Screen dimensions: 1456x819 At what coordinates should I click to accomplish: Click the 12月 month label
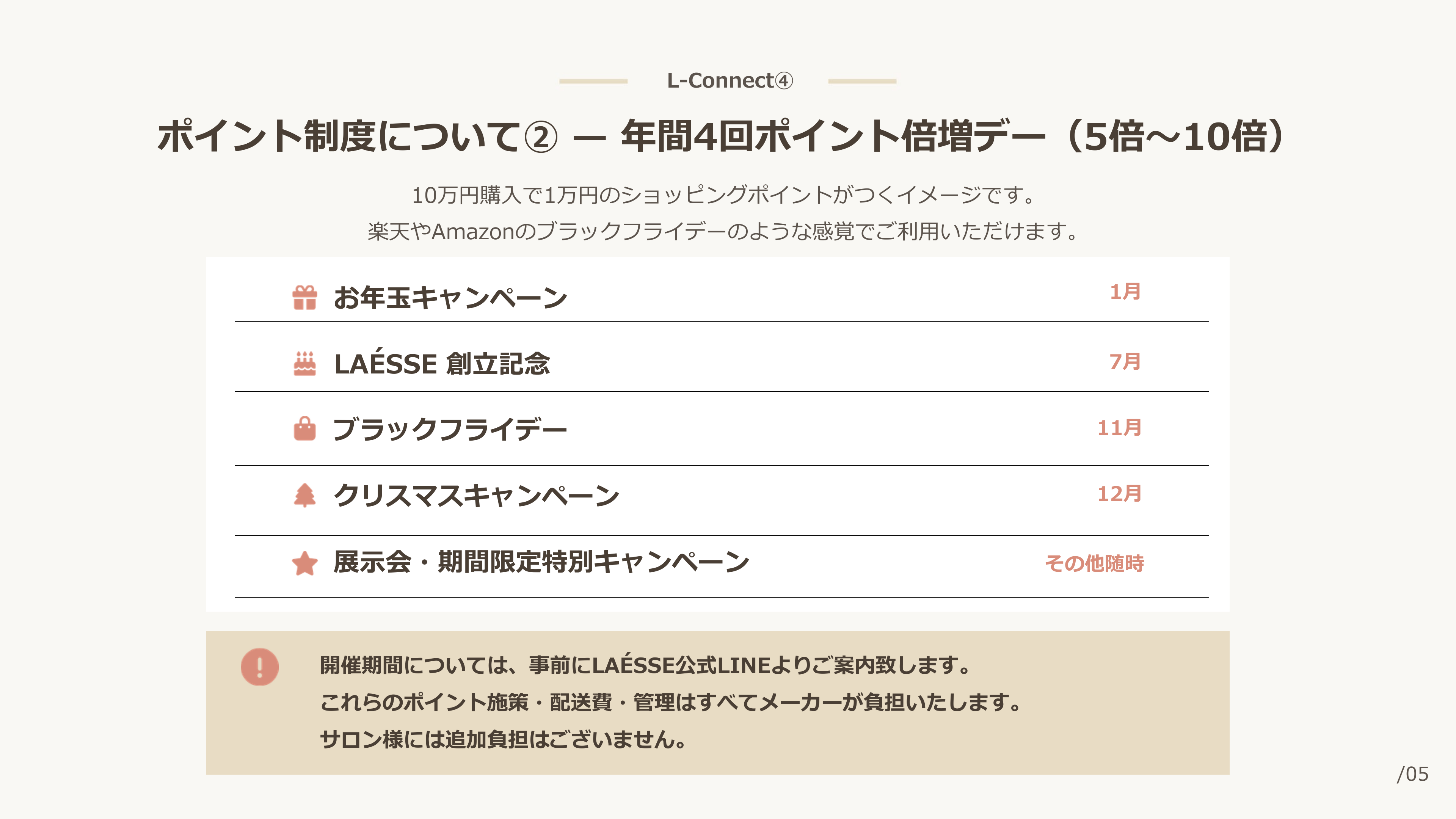pyautogui.click(x=1119, y=494)
